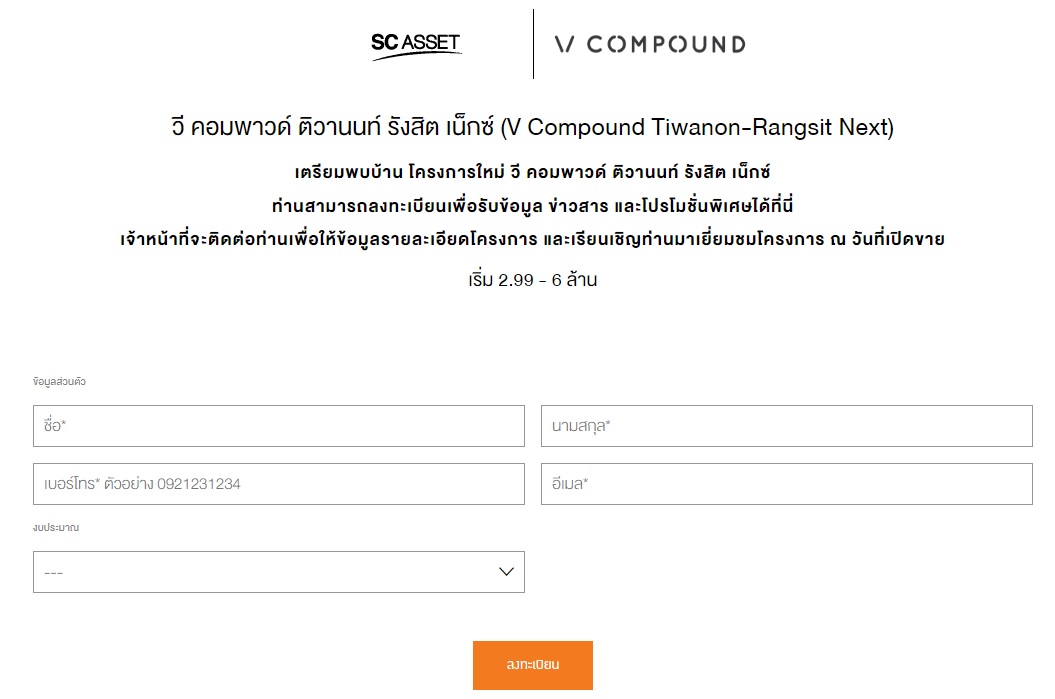
Task: Click the งบประมาณ label above the dropdown
Action: coord(56,527)
